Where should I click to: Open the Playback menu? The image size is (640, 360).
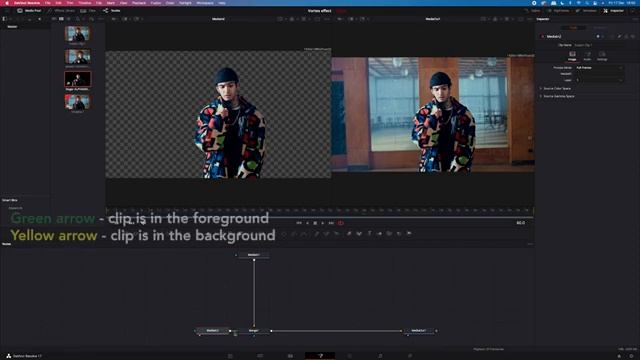pos(139,3)
